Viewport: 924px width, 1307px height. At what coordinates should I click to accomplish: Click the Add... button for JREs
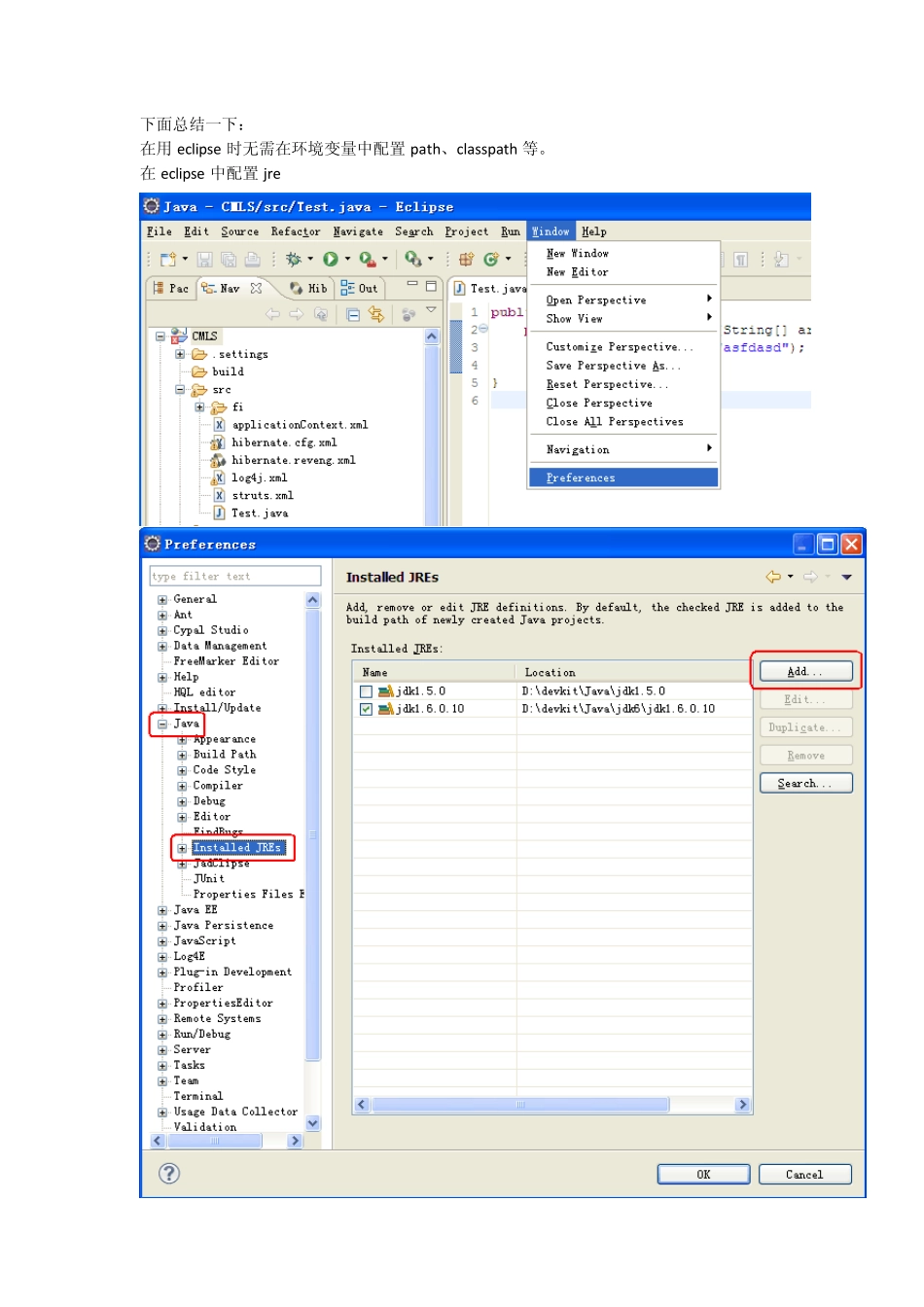tap(806, 671)
